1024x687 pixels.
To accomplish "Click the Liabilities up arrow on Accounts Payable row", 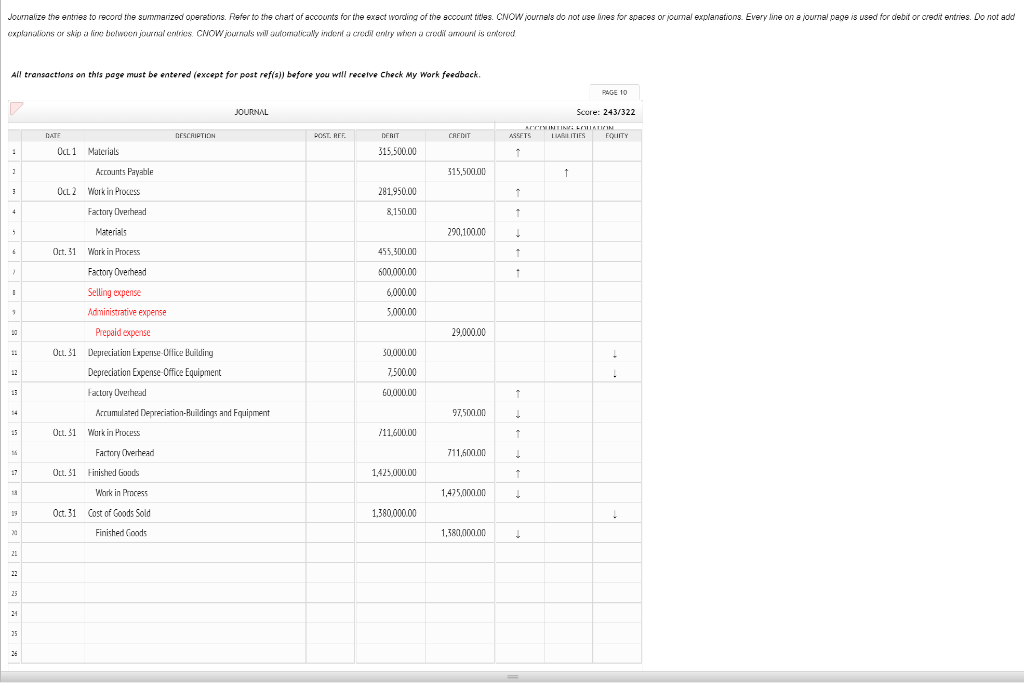I will coord(567,171).
